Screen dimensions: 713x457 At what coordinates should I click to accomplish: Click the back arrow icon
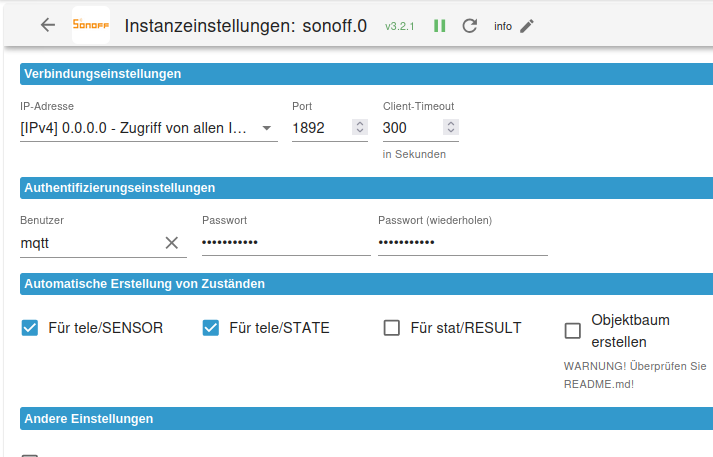[x=47, y=25]
